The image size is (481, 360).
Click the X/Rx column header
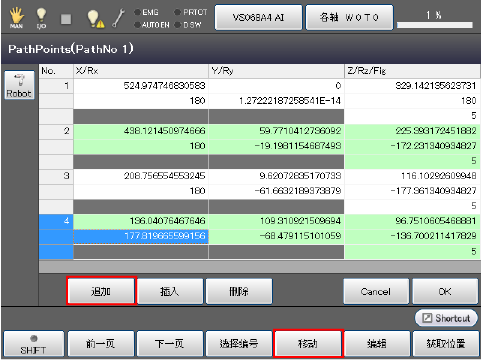point(141,71)
